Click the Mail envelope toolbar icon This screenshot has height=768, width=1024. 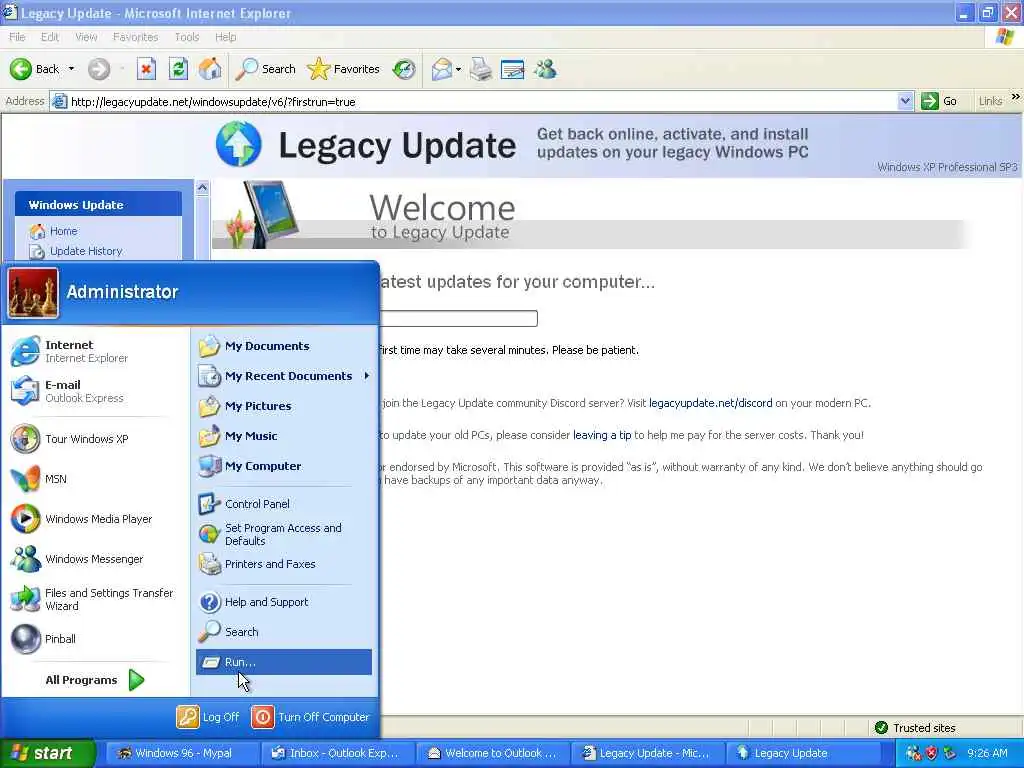pyautogui.click(x=442, y=69)
